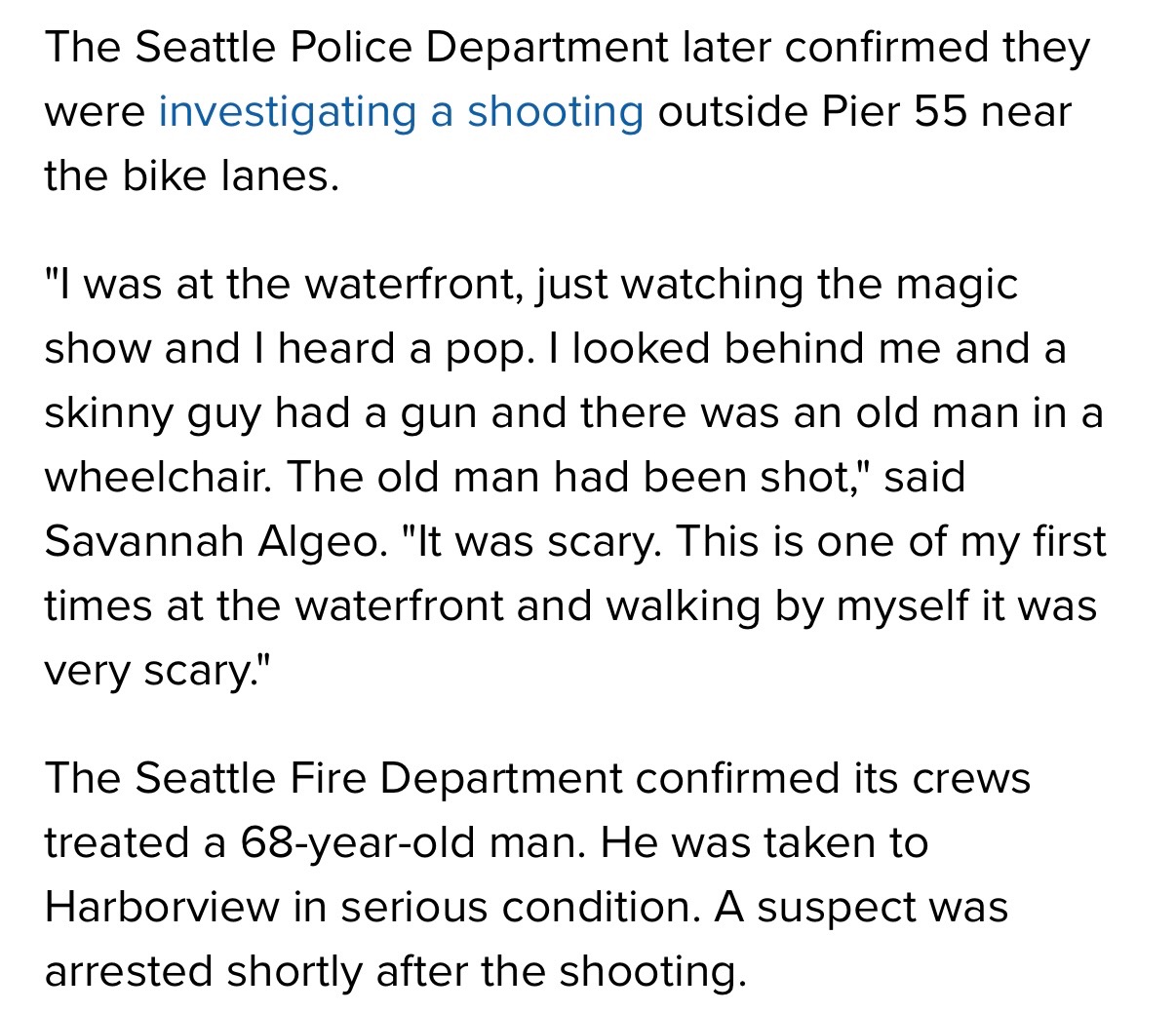This screenshot has width=1176, height=1013.
Task: Click the text "Pier 55"
Action: pos(894,112)
